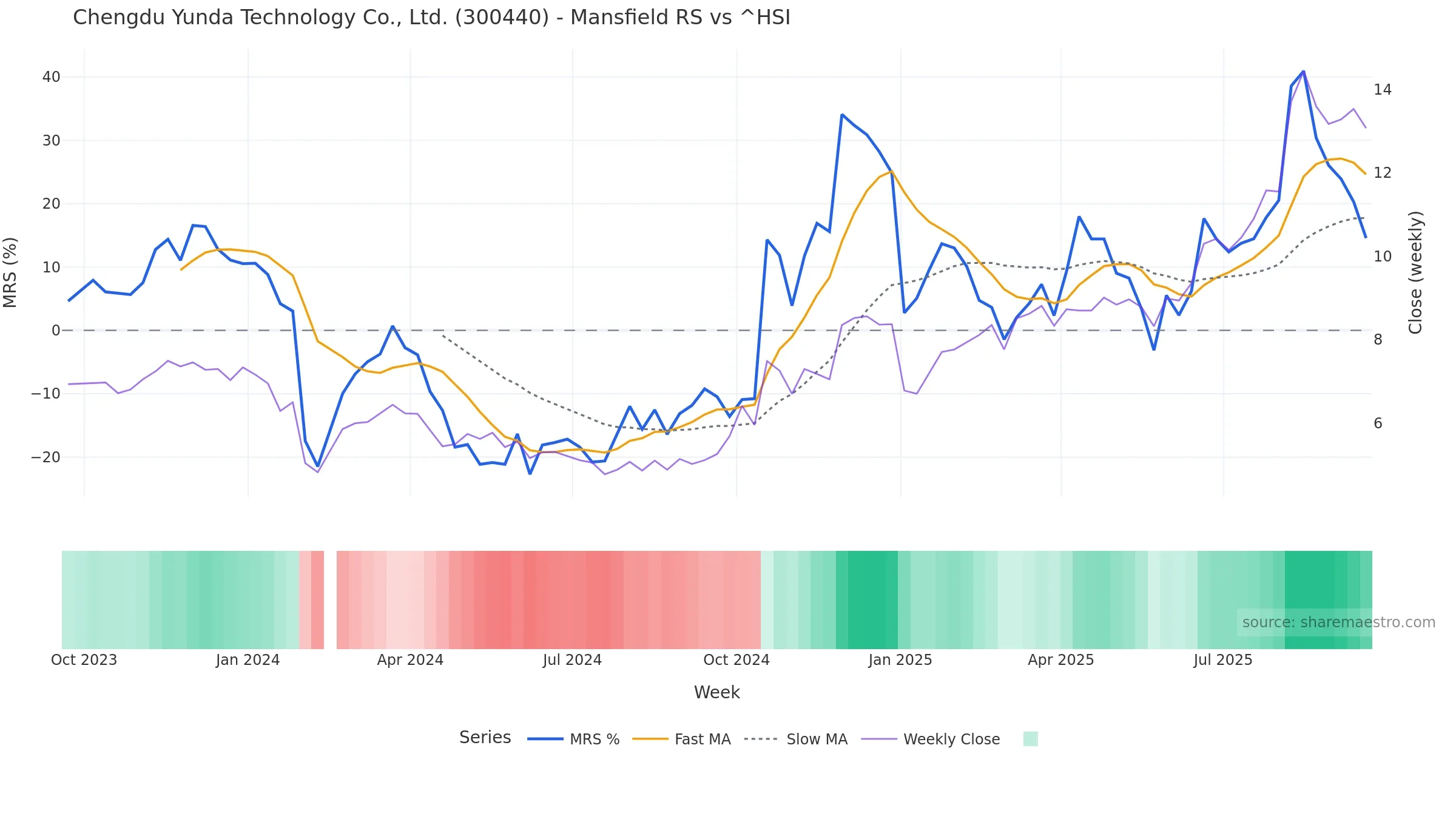Click the 'Oct 2024' x-axis label
The image size is (1456, 819).
pyautogui.click(x=736, y=660)
